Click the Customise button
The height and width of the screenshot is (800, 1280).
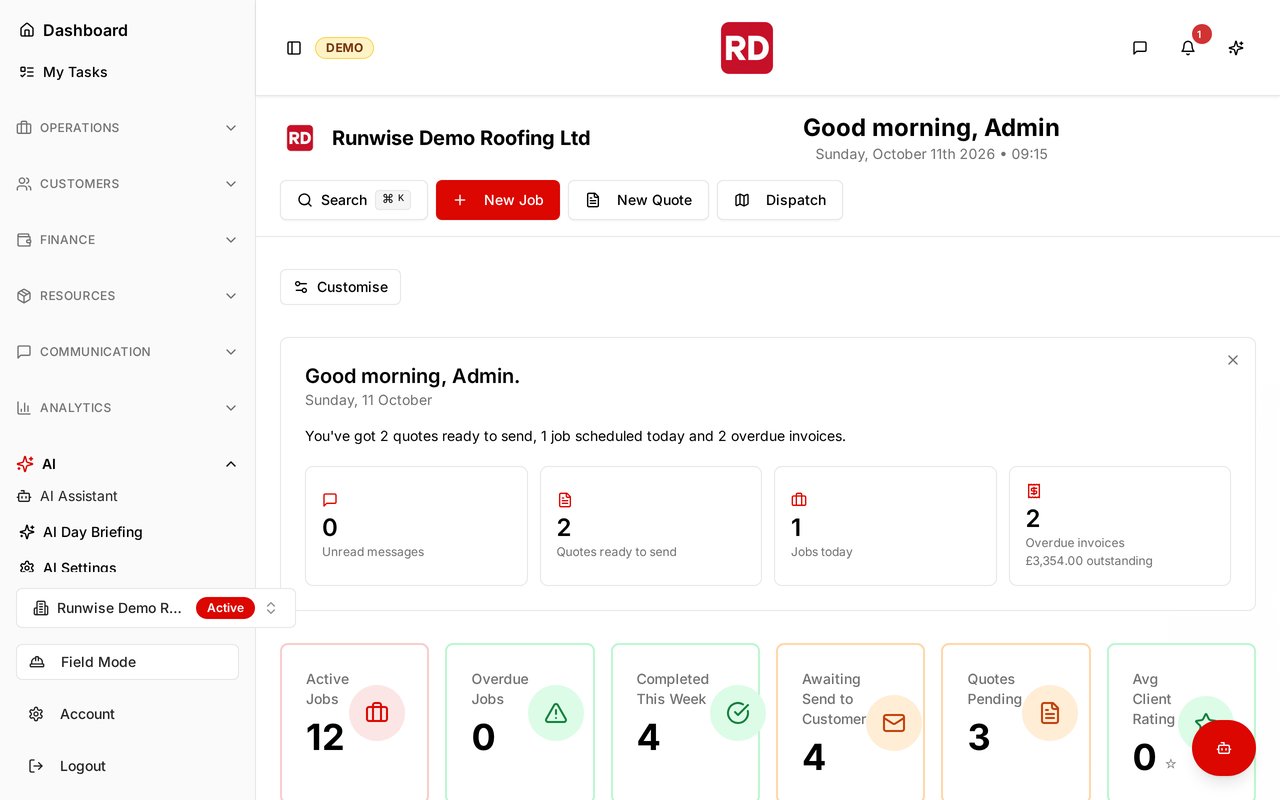[x=340, y=287]
